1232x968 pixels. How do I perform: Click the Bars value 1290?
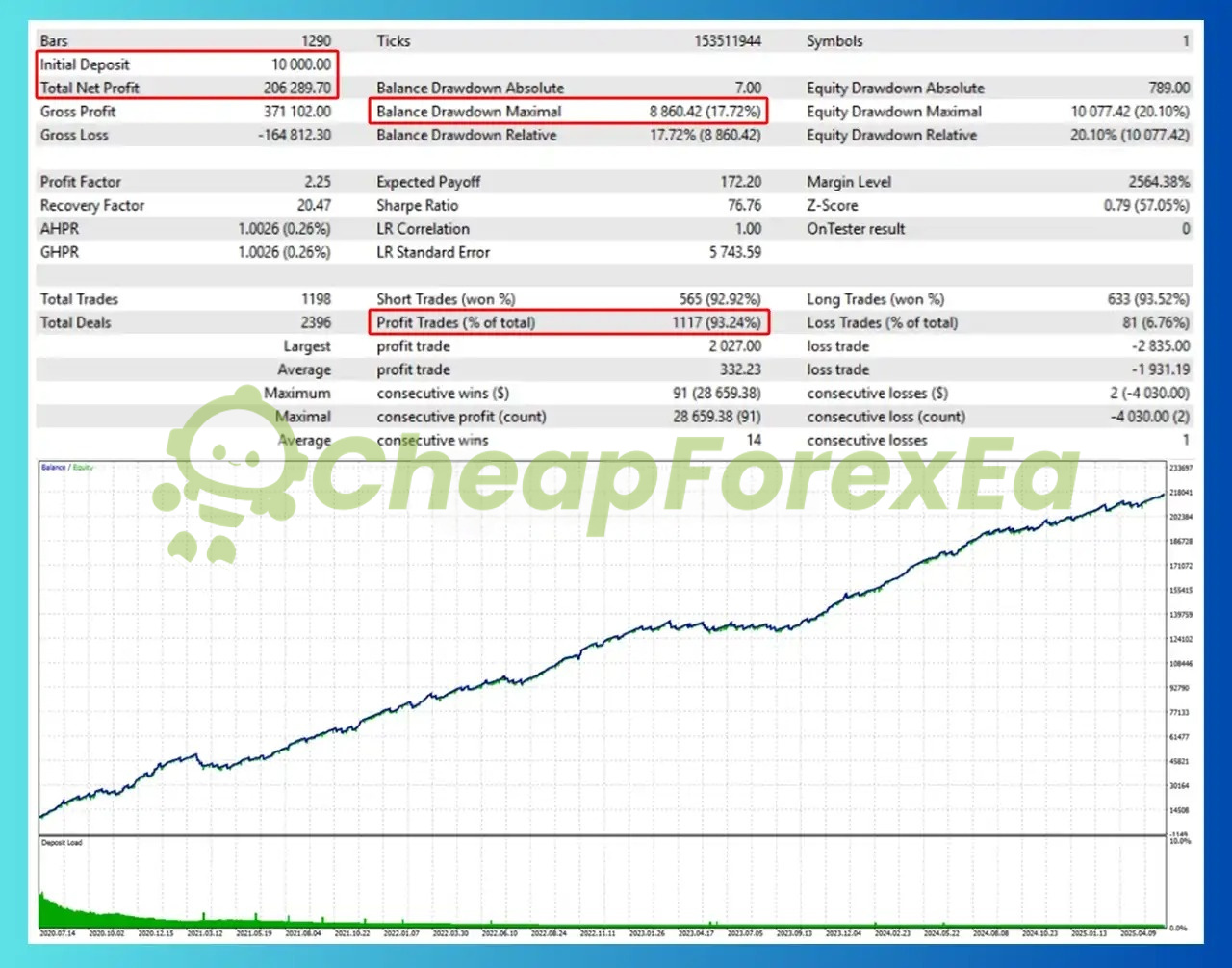316,41
